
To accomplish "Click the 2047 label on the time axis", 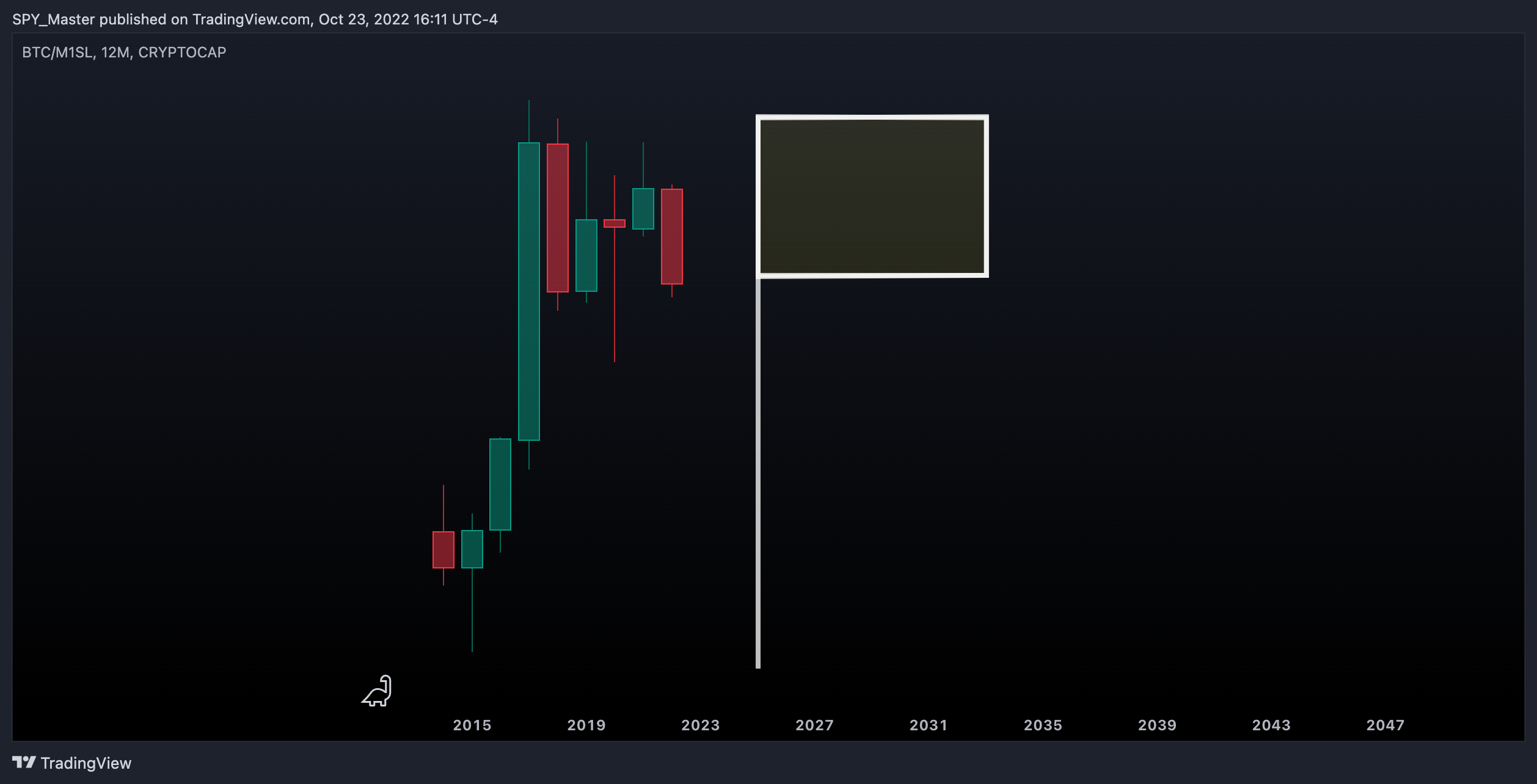I will tap(1385, 725).
